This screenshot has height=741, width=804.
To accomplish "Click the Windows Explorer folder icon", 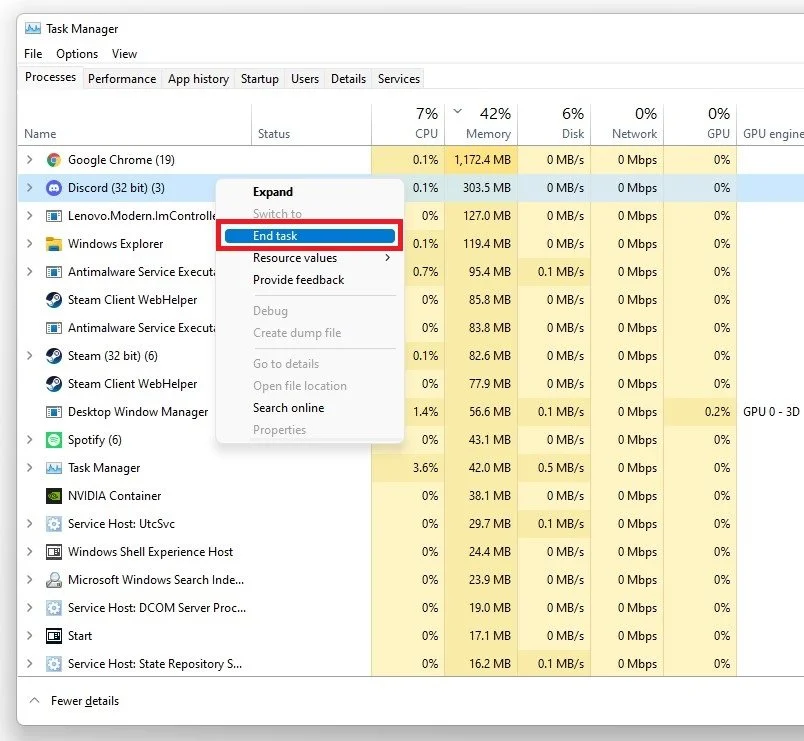I will click(53, 244).
